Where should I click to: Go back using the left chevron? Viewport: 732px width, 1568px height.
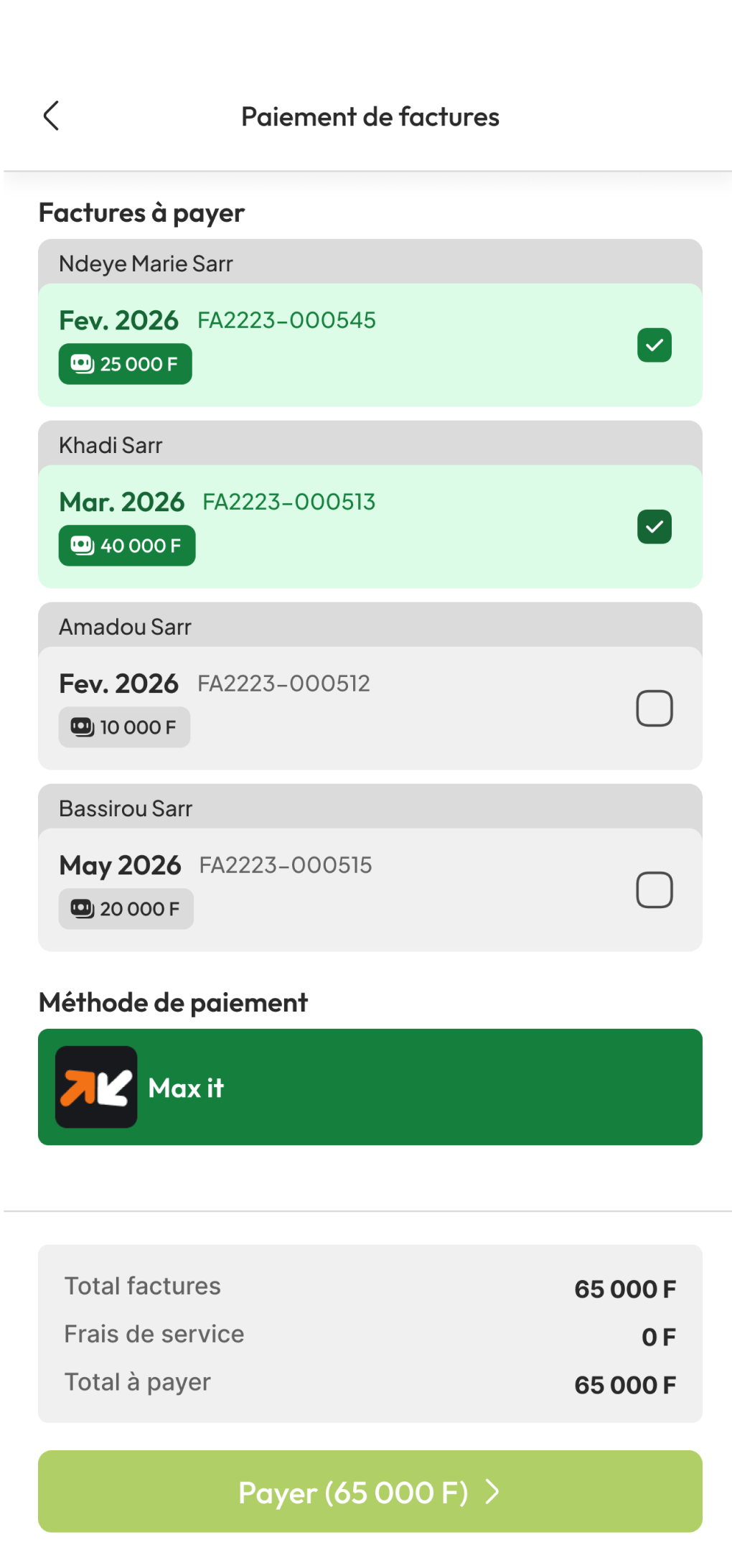pos(51,116)
